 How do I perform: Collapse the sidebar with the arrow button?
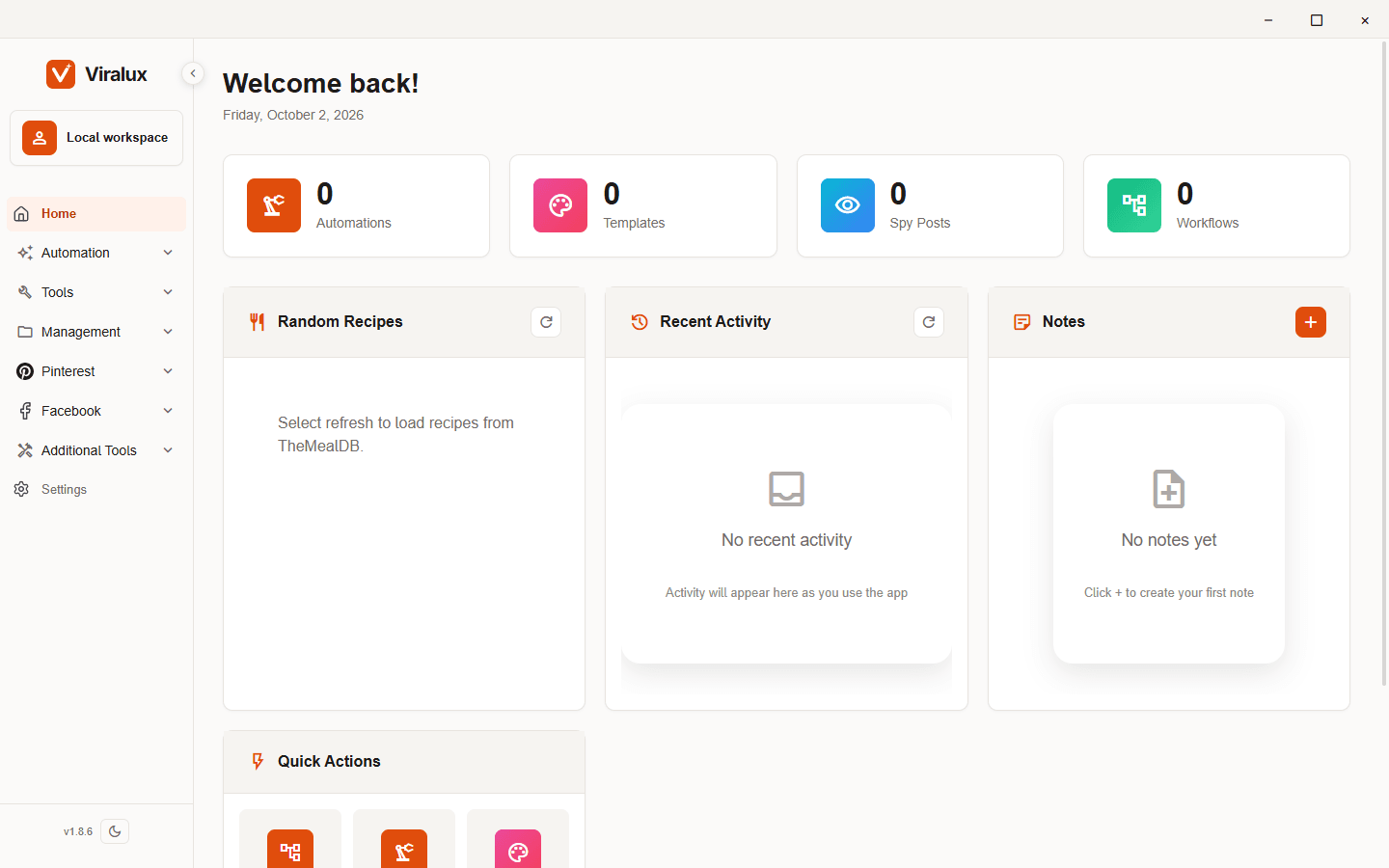coord(193,73)
